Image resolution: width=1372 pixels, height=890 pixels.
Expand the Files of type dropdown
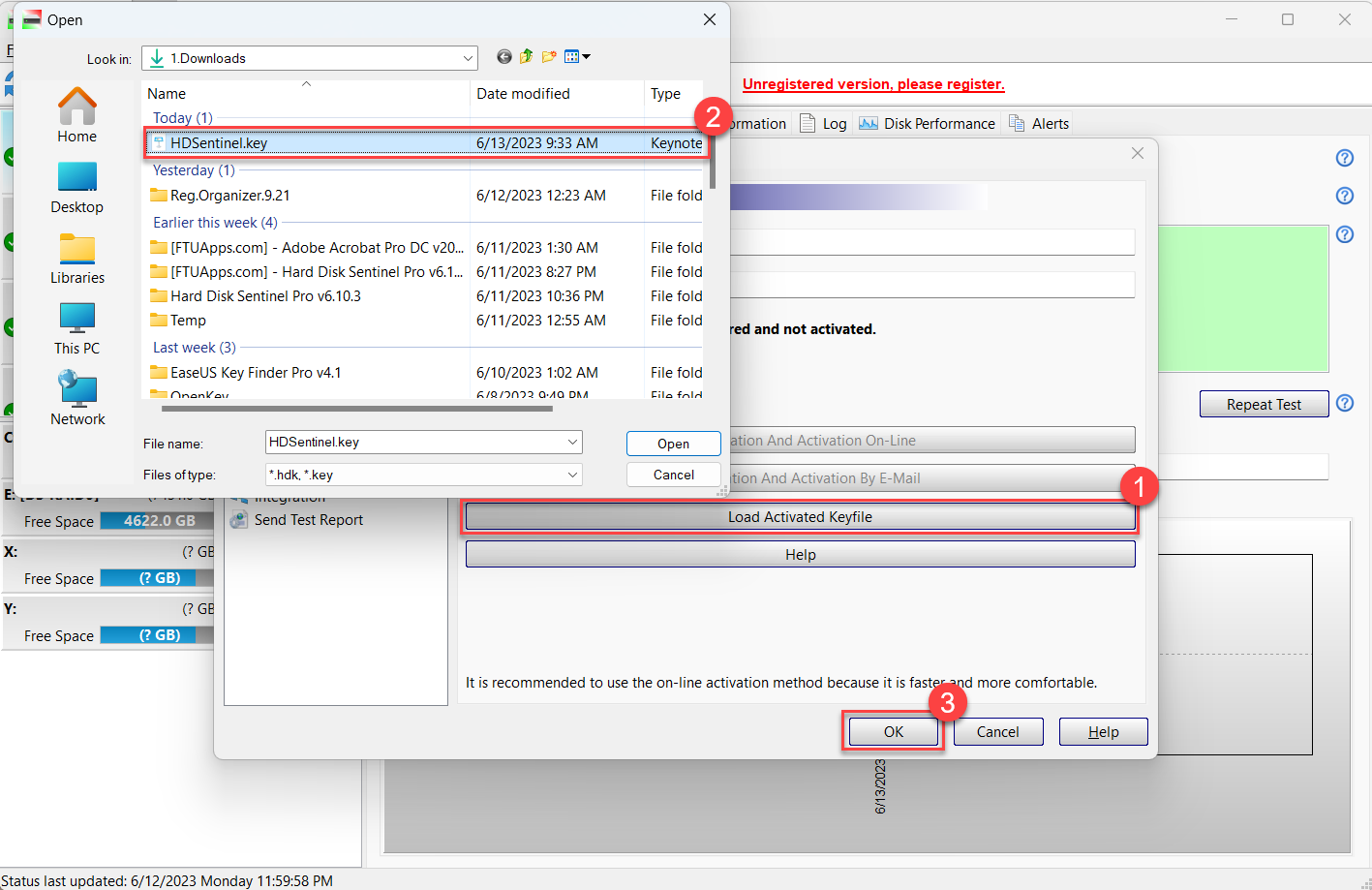pyautogui.click(x=572, y=476)
